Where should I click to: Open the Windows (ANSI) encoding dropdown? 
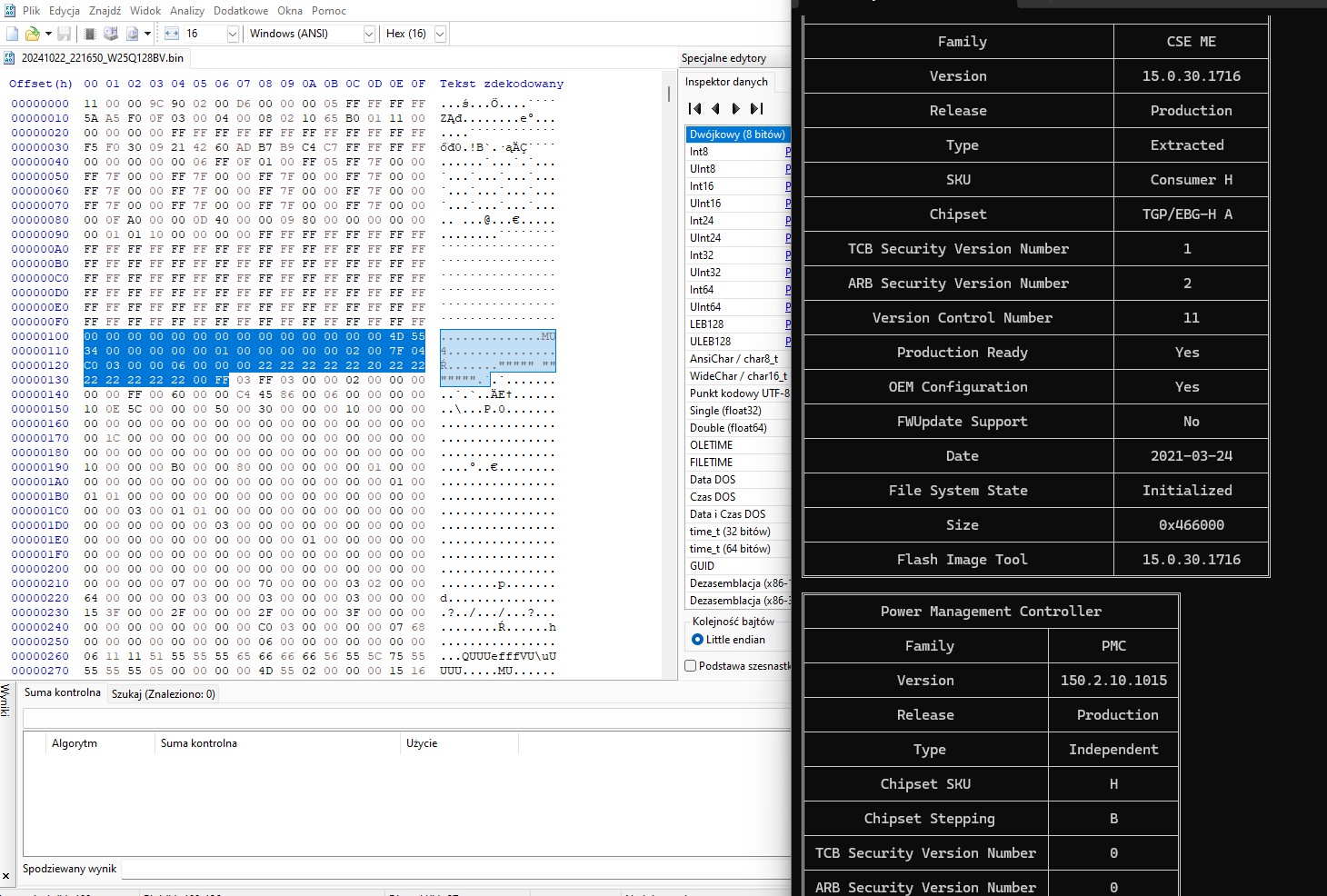pos(368,34)
